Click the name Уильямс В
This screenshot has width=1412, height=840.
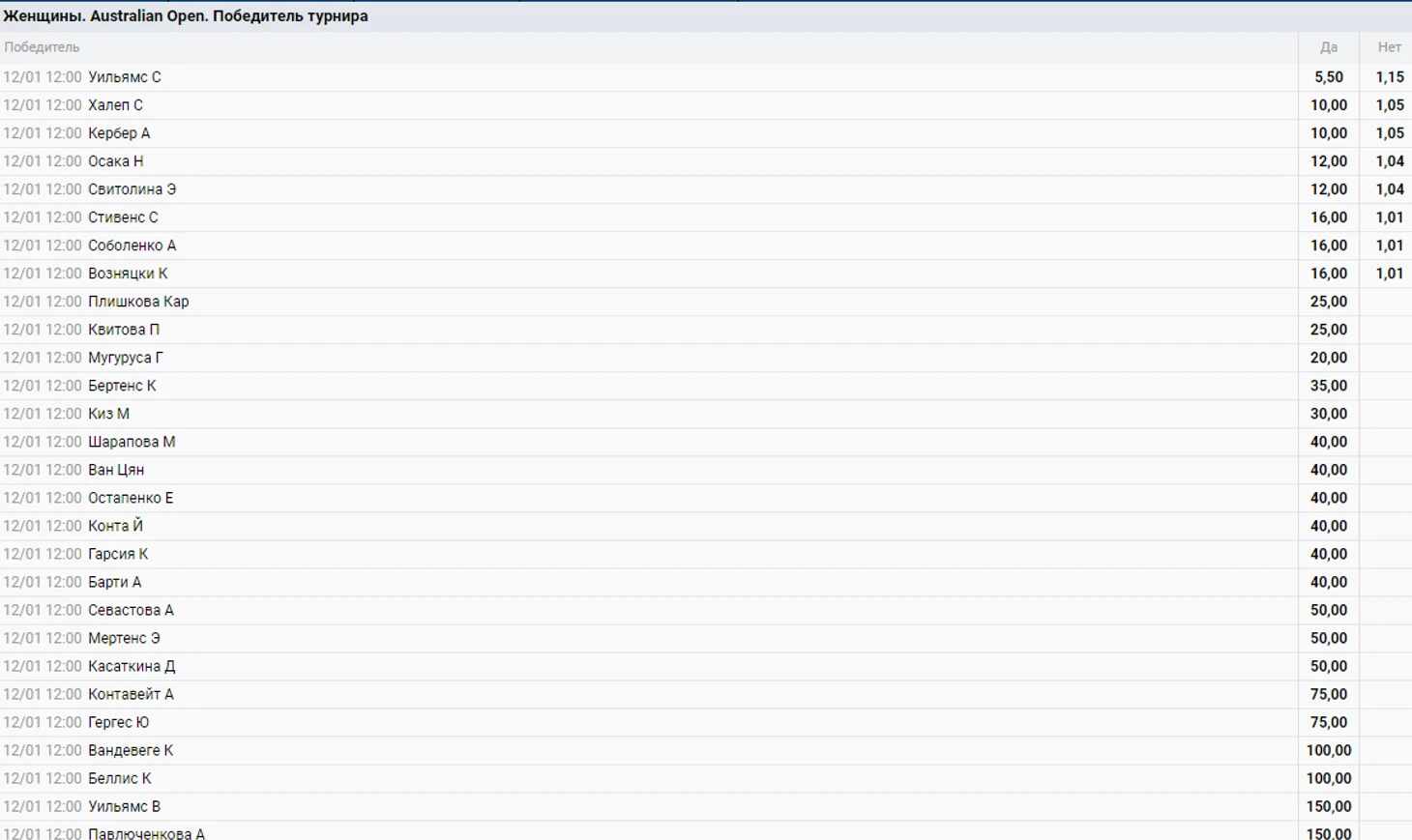click(x=124, y=806)
